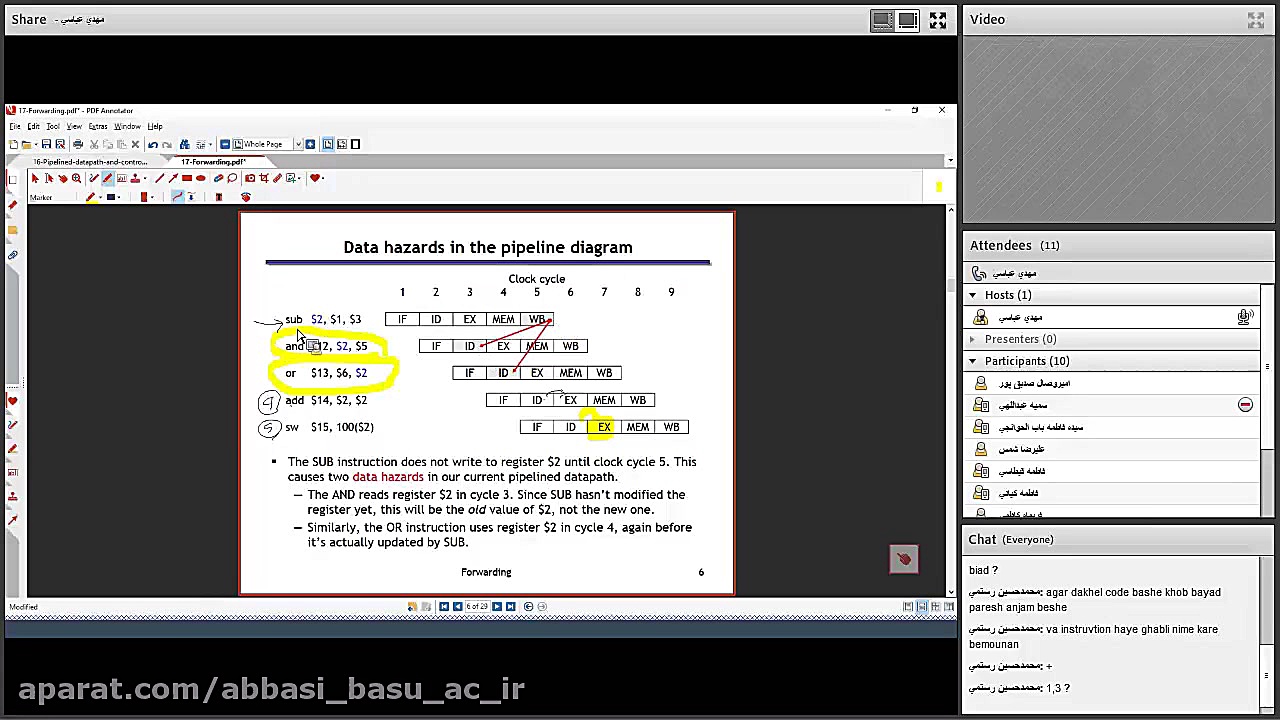Select the Rectangle shape tool
Image resolution: width=1280 pixels, height=720 pixels.
tap(187, 178)
